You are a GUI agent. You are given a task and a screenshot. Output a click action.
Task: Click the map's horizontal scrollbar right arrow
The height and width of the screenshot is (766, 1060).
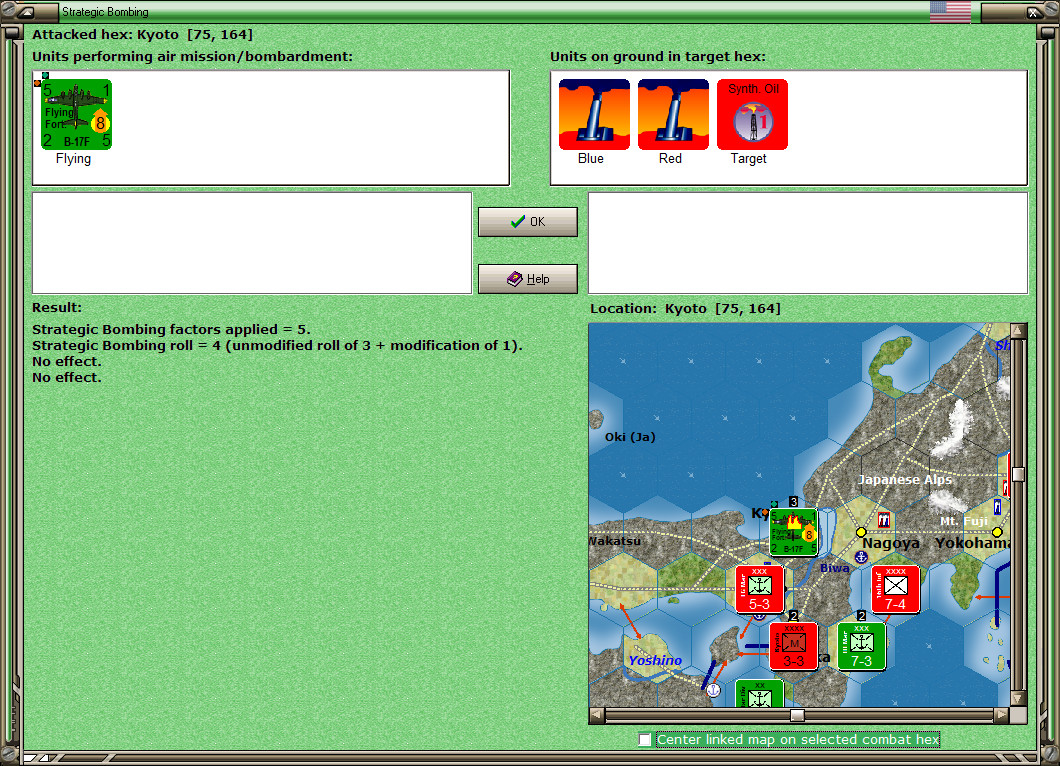click(x=1001, y=715)
